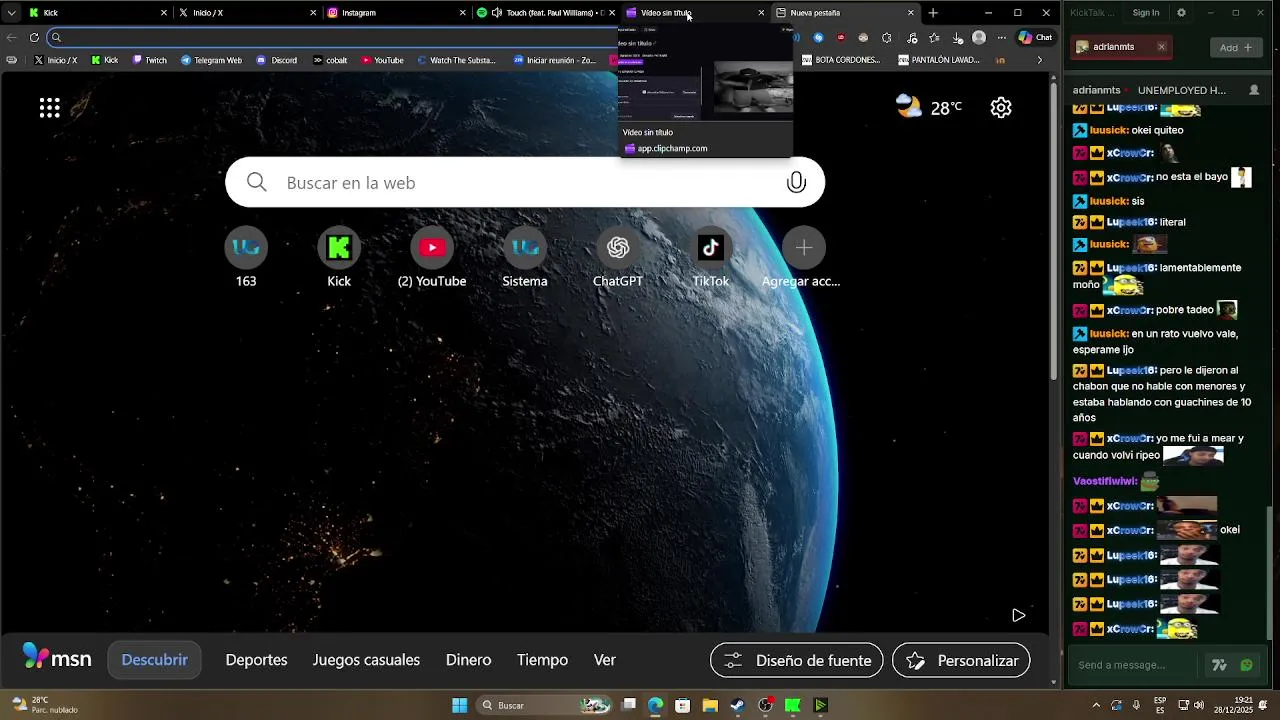Open the Kick quick link shortcut
Viewport: 1280px width, 720px height.
click(x=339, y=258)
